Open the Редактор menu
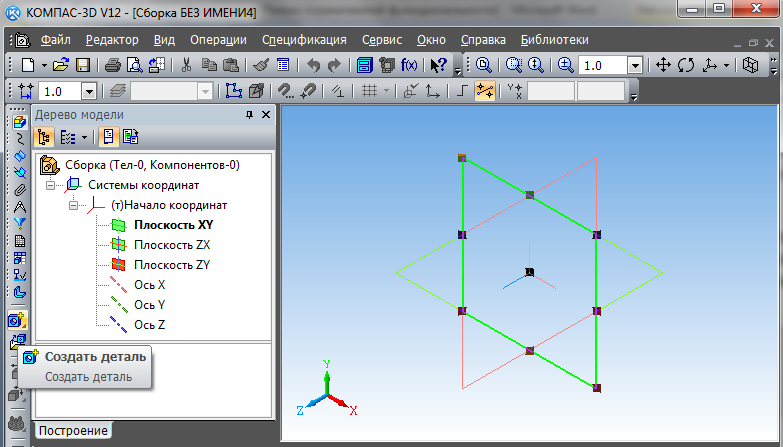 [x=112, y=40]
